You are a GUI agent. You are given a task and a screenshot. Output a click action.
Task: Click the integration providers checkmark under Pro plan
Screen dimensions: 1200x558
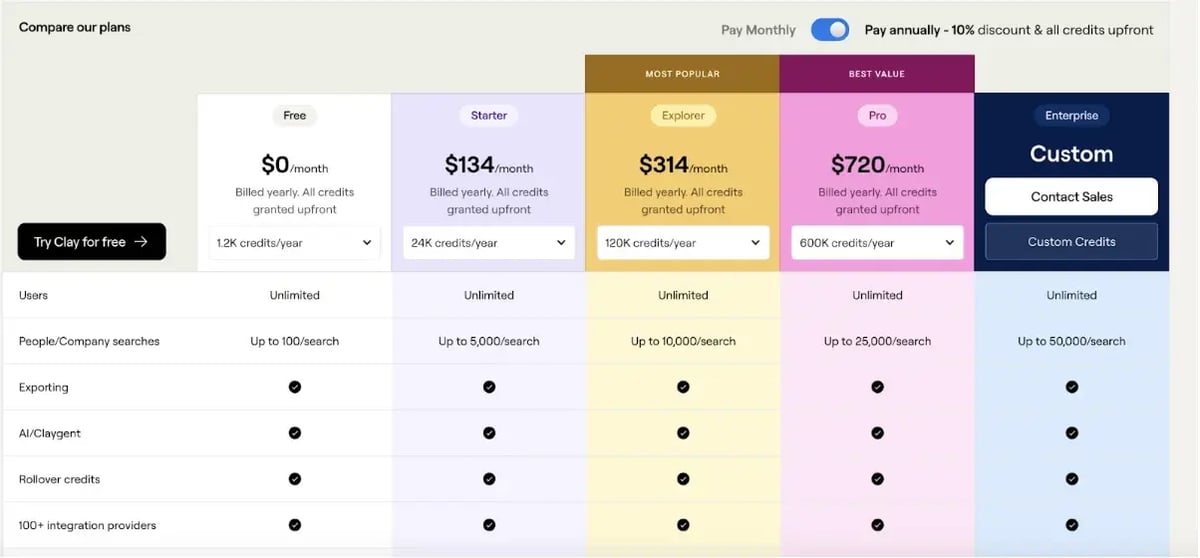coord(877,525)
